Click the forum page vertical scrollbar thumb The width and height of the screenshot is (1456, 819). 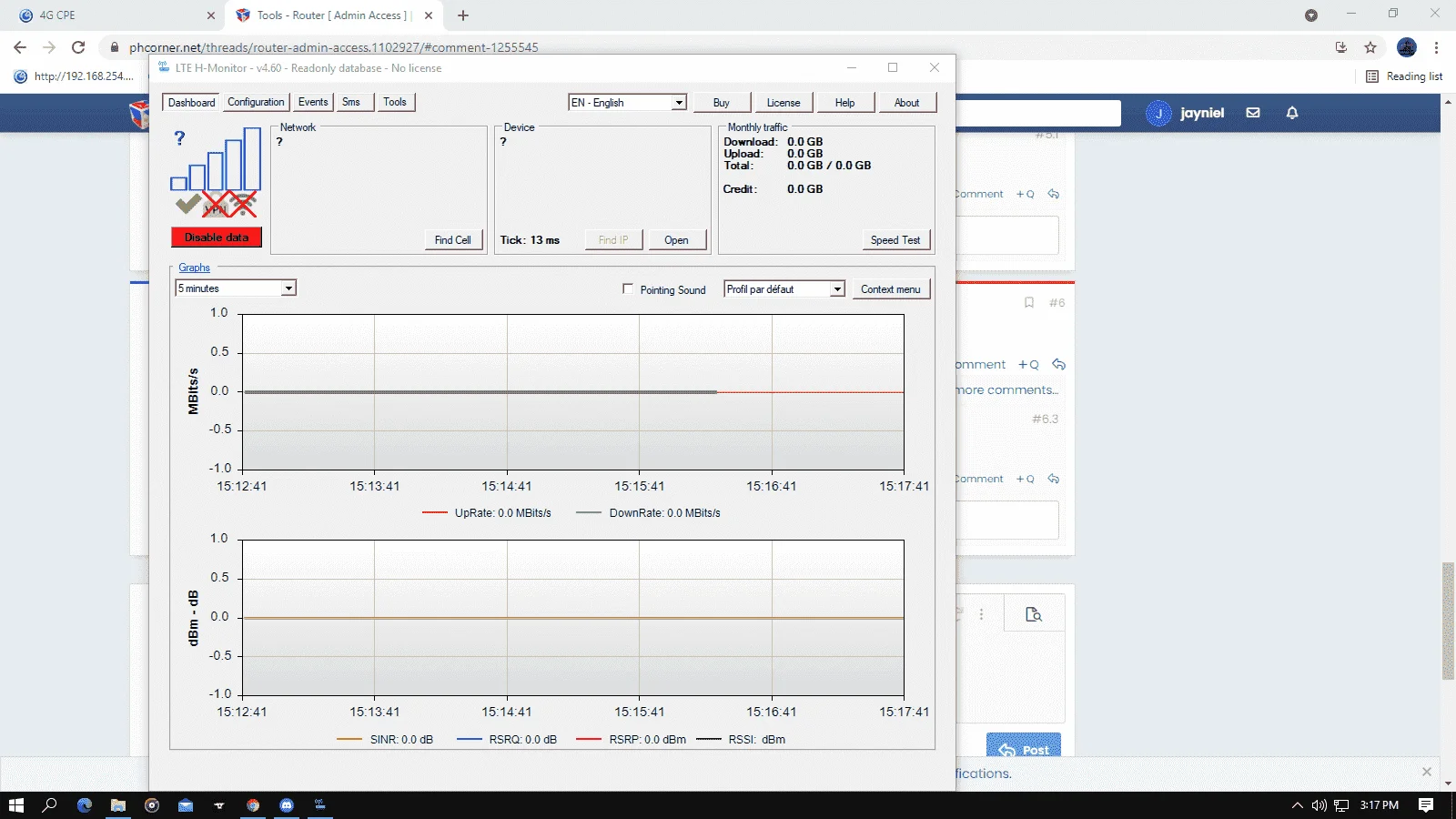coord(1449,621)
